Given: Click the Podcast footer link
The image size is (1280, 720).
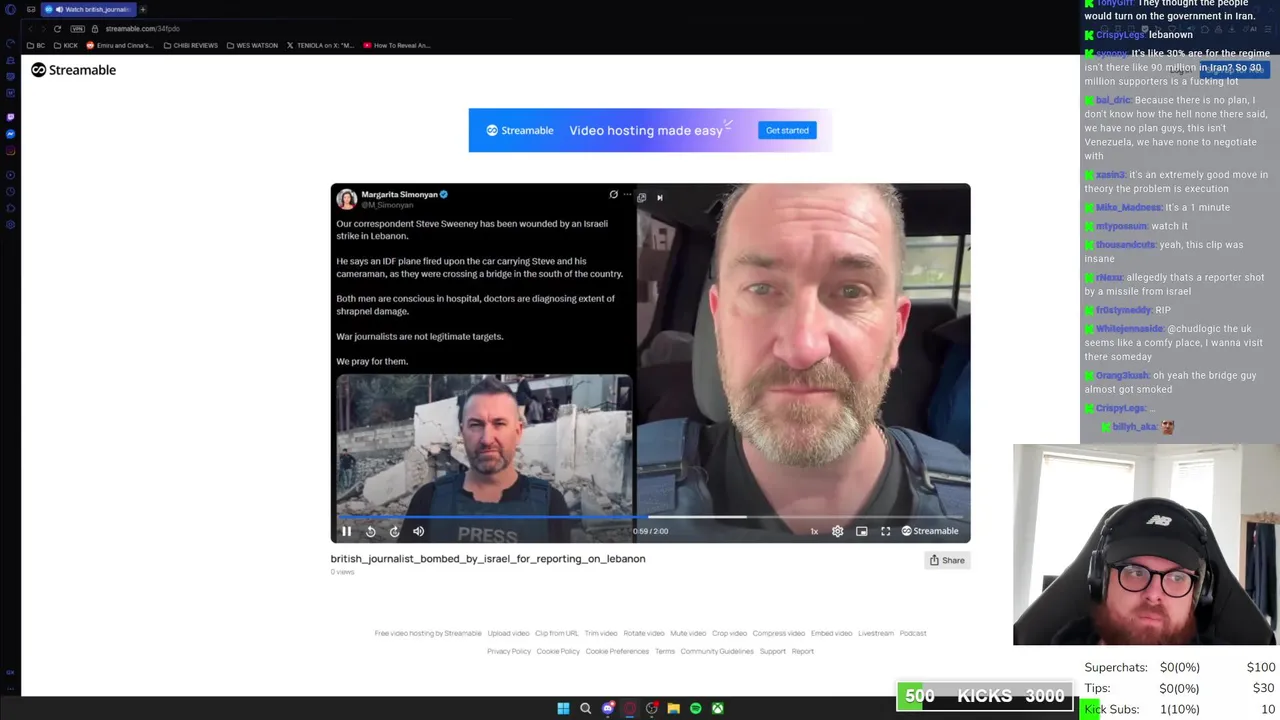Looking at the screenshot, I should coord(913,633).
